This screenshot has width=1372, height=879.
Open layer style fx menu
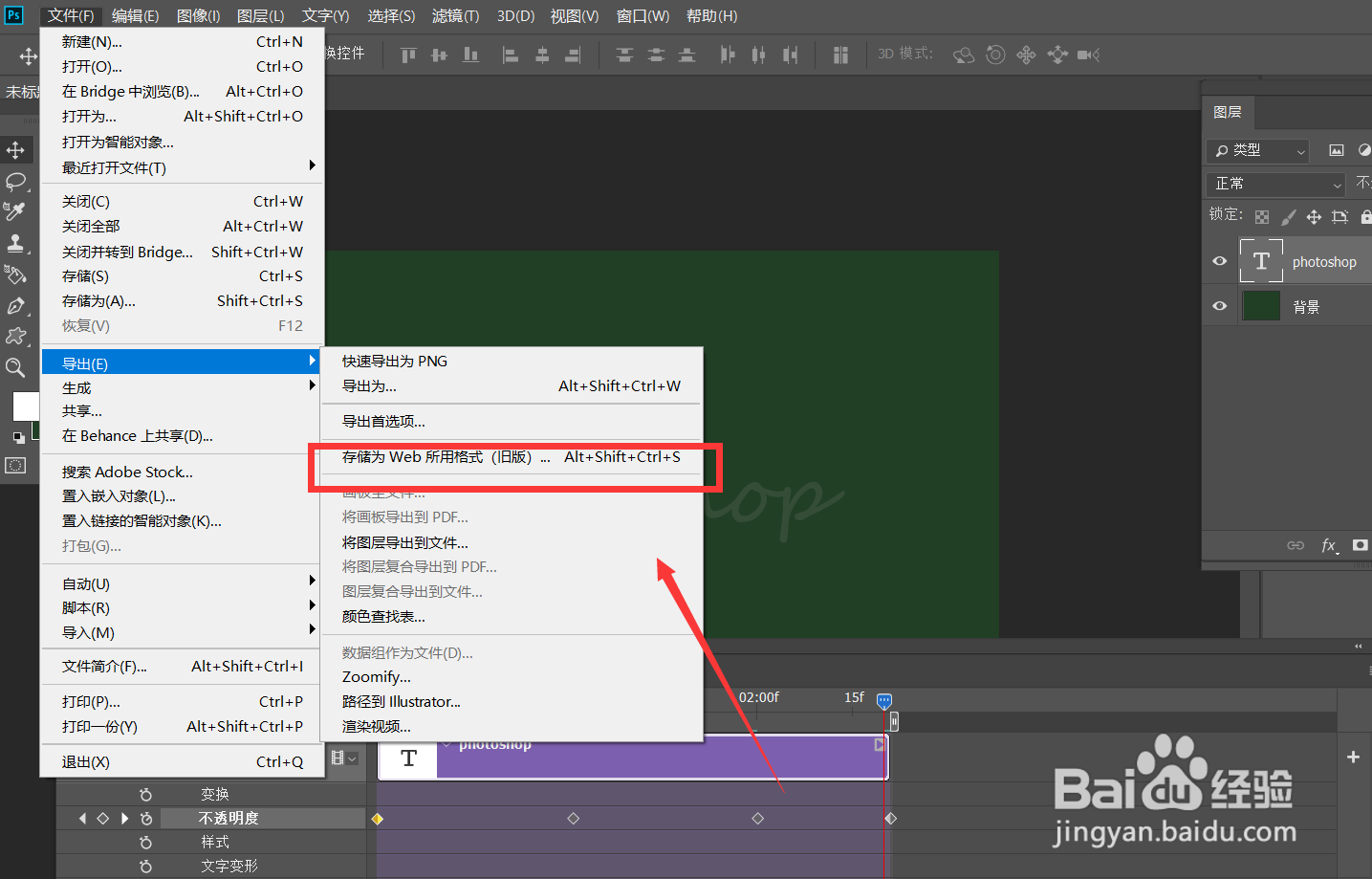(1330, 545)
